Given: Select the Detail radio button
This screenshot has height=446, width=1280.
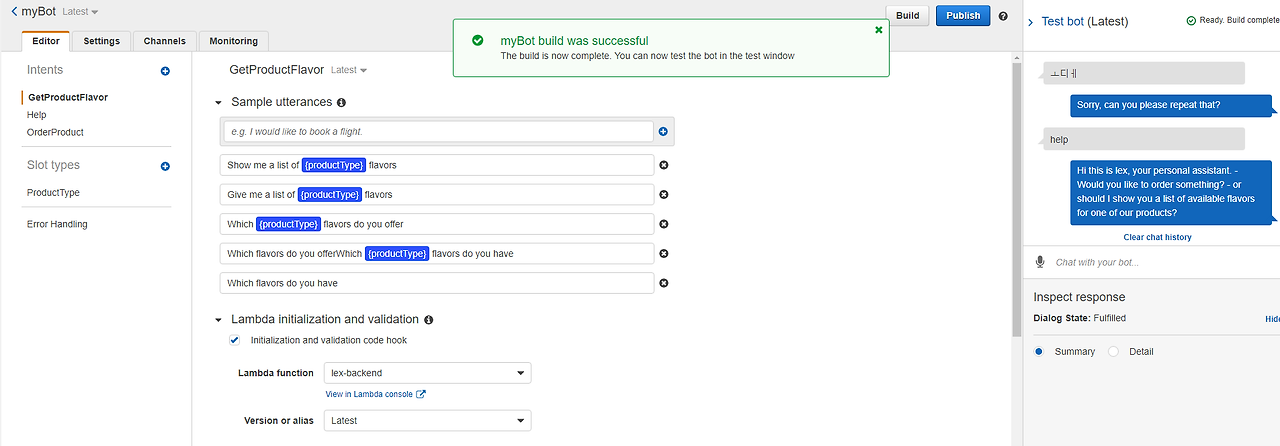Looking at the screenshot, I should pos(1113,352).
